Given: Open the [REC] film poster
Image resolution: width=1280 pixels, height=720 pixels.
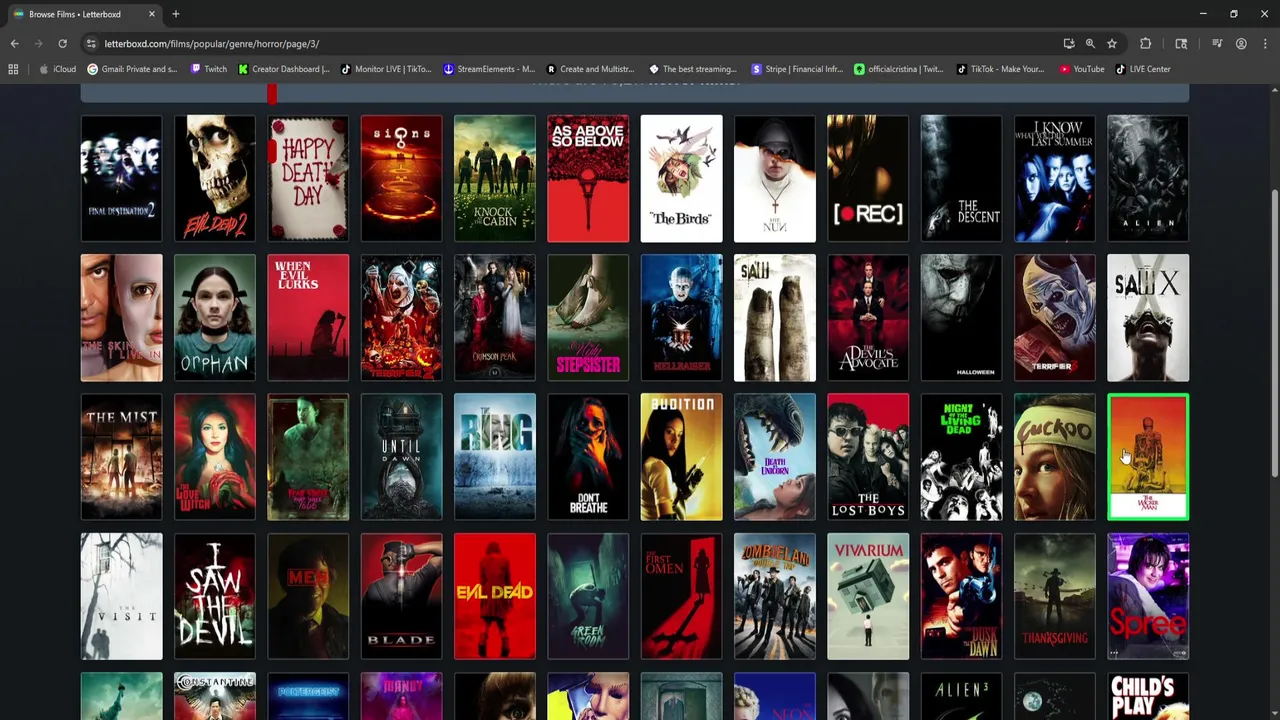Looking at the screenshot, I should (868, 178).
